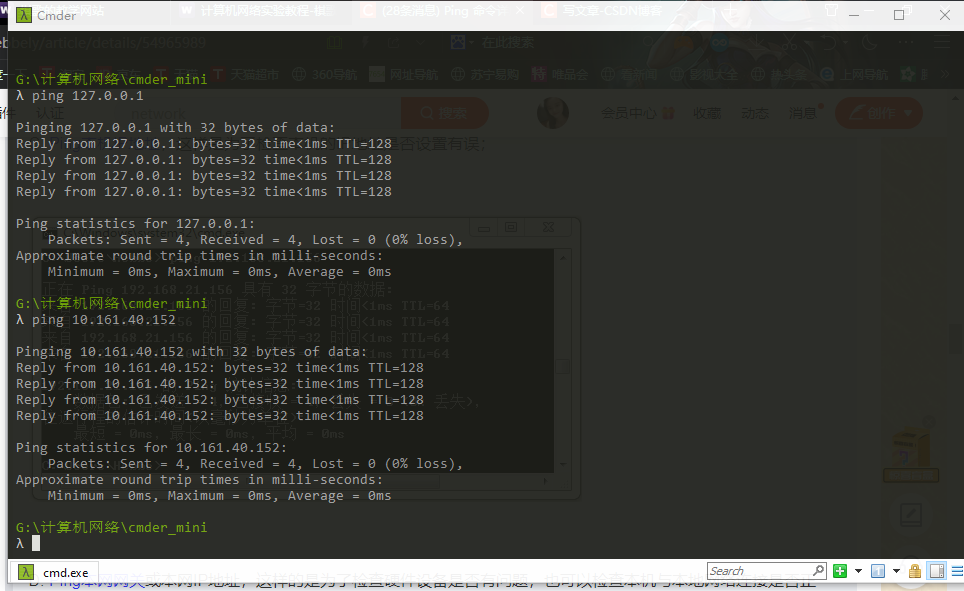
Task: Close the Cmder window
Action: [945, 15]
